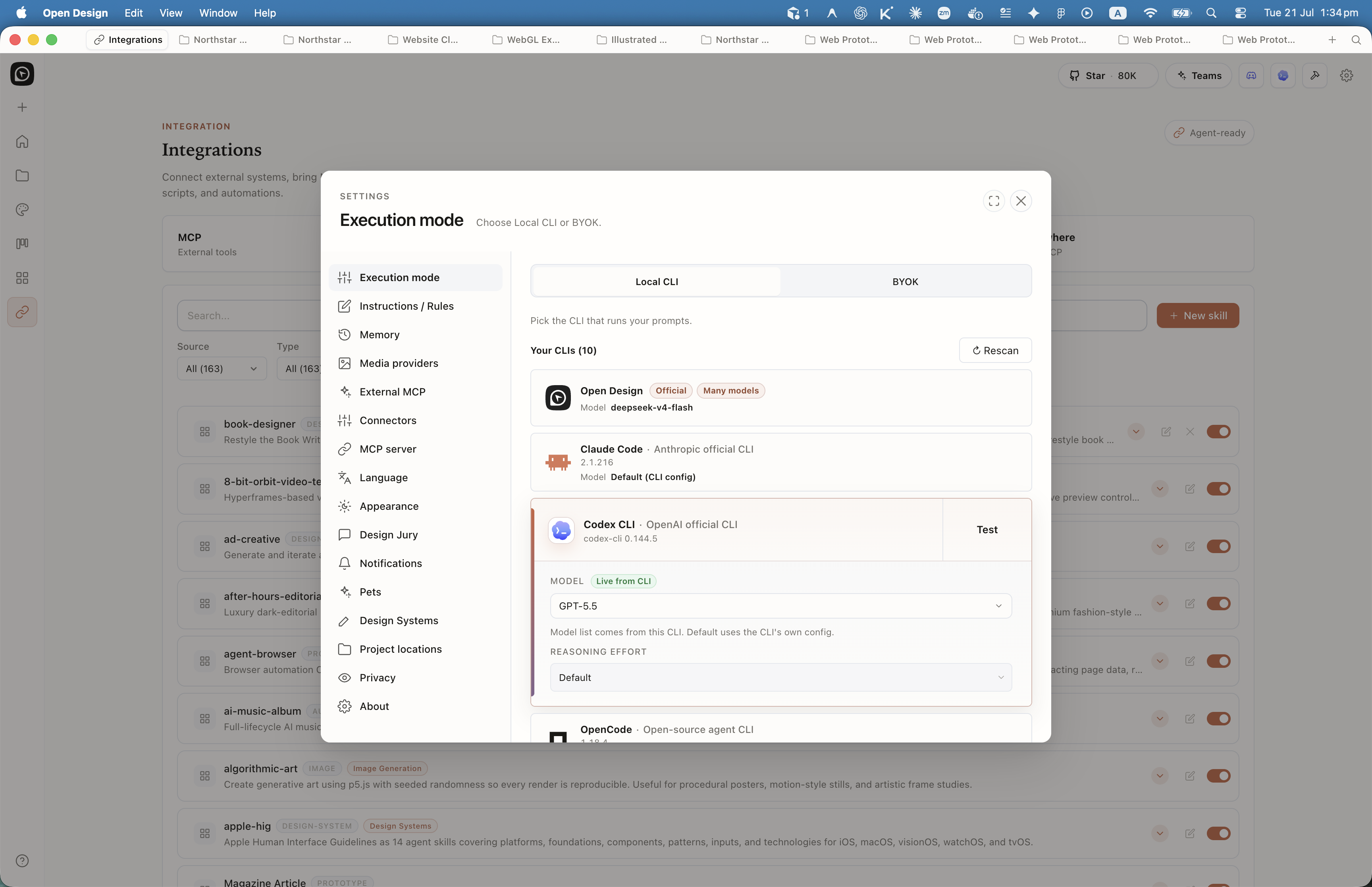The width and height of the screenshot is (1372, 887).
Task: Toggle the 8-bit-orbit-video skill switch
Action: (1218, 488)
